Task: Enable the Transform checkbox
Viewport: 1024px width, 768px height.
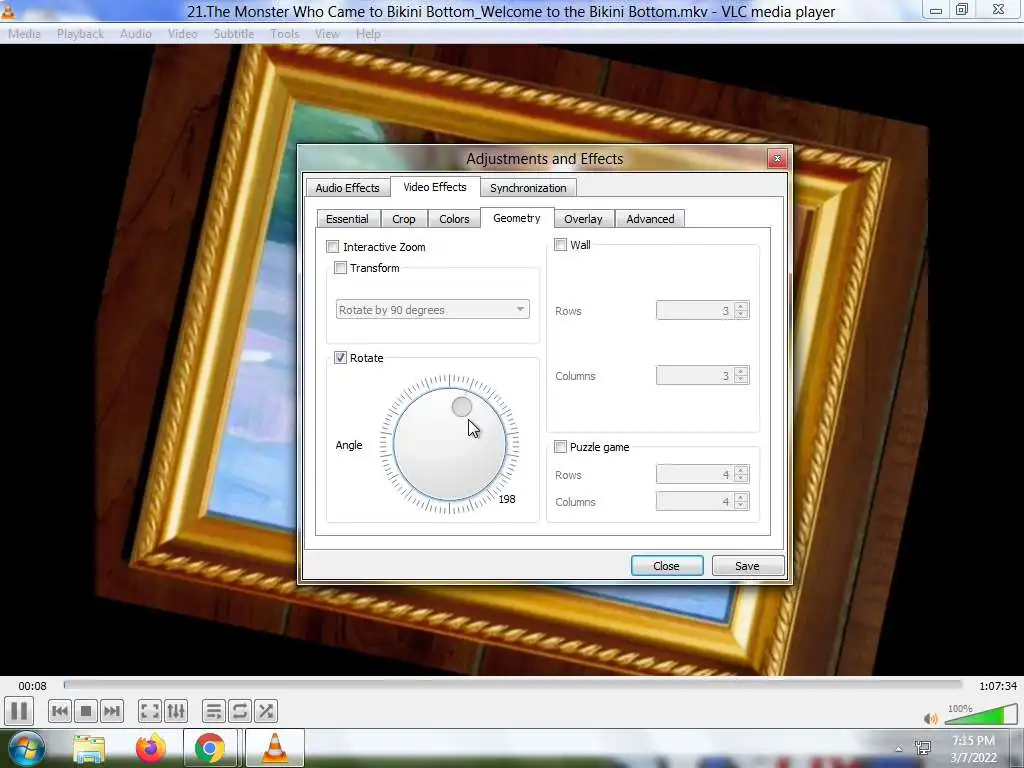Action: (x=340, y=267)
